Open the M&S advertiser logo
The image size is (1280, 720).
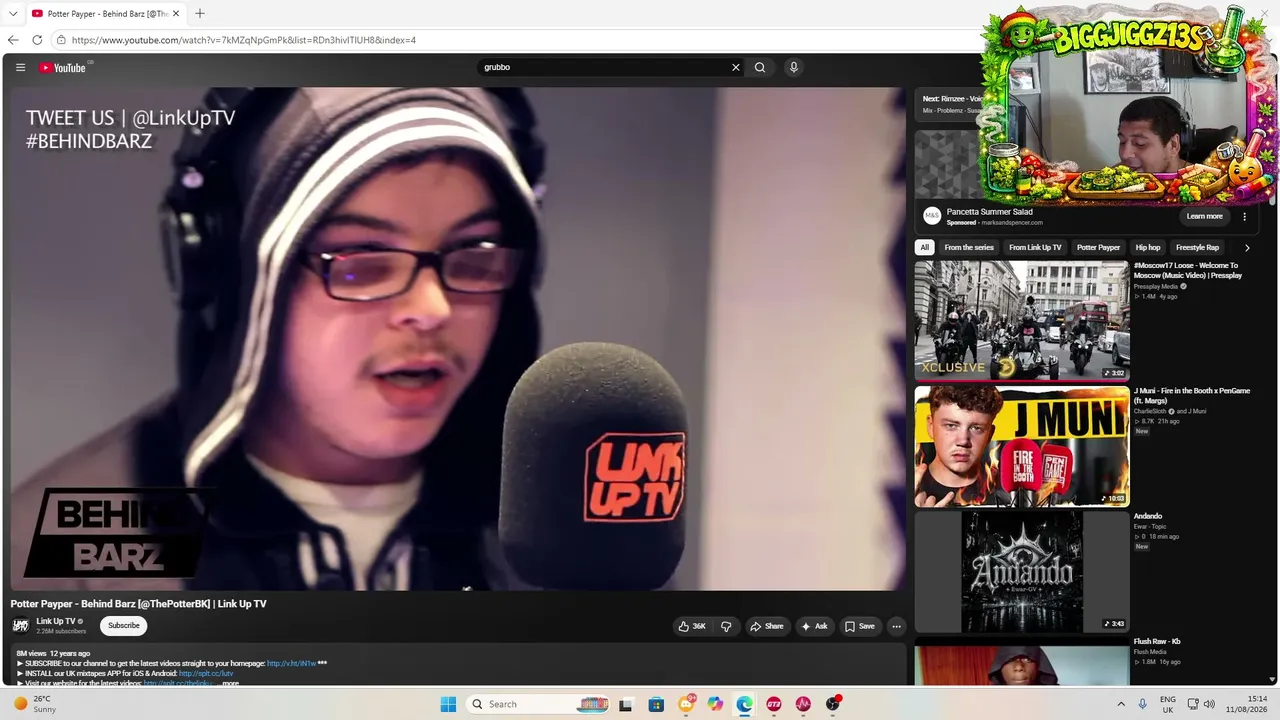[932, 216]
